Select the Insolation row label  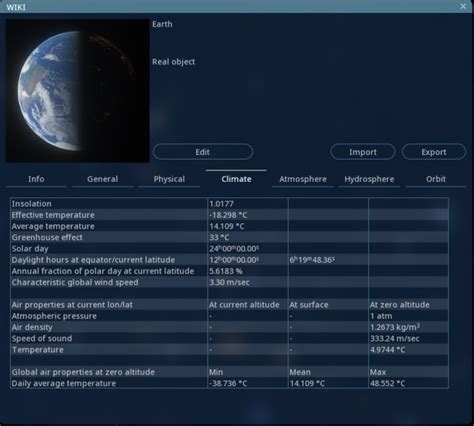point(32,204)
